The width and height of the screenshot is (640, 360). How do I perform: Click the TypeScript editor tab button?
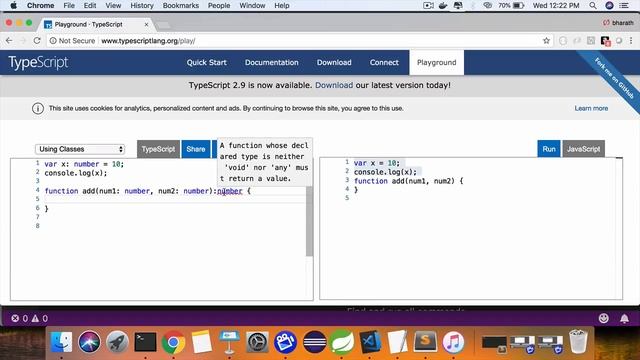[158, 149]
